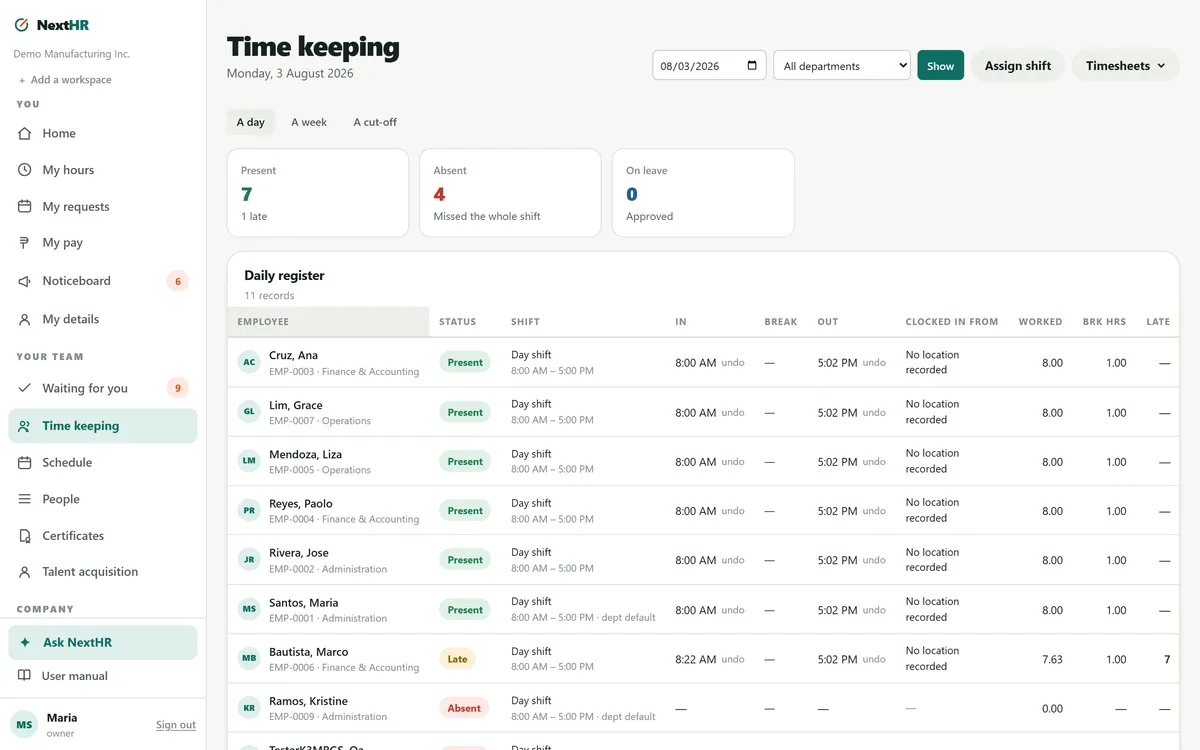
Task: Switch to the A day tab
Action: pos(251,122)
